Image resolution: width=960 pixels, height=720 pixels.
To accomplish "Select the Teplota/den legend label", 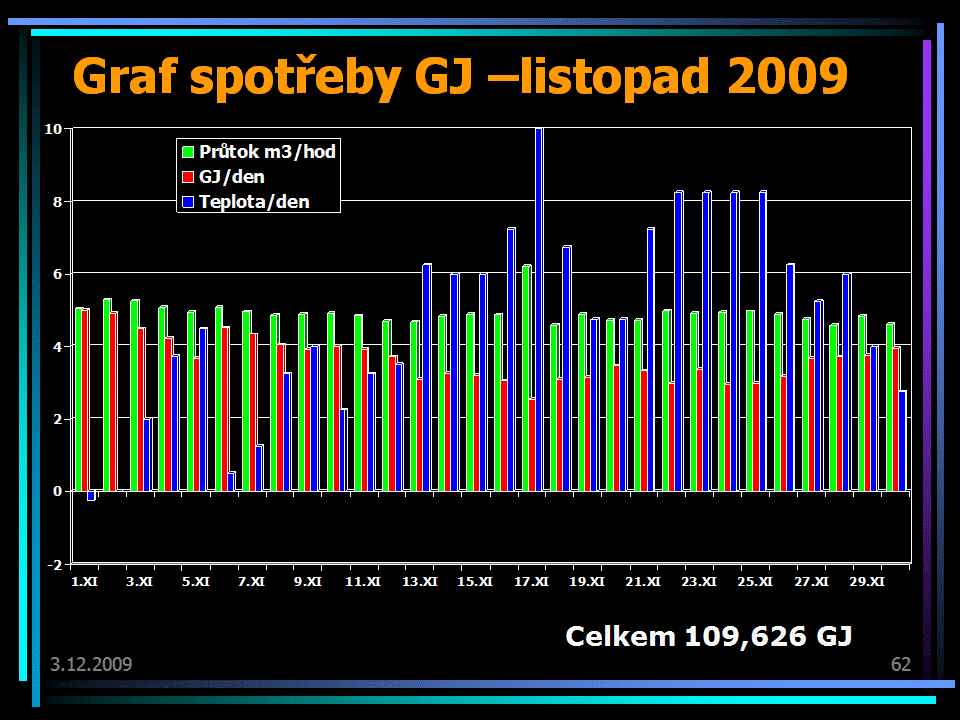I will [254, 202].
